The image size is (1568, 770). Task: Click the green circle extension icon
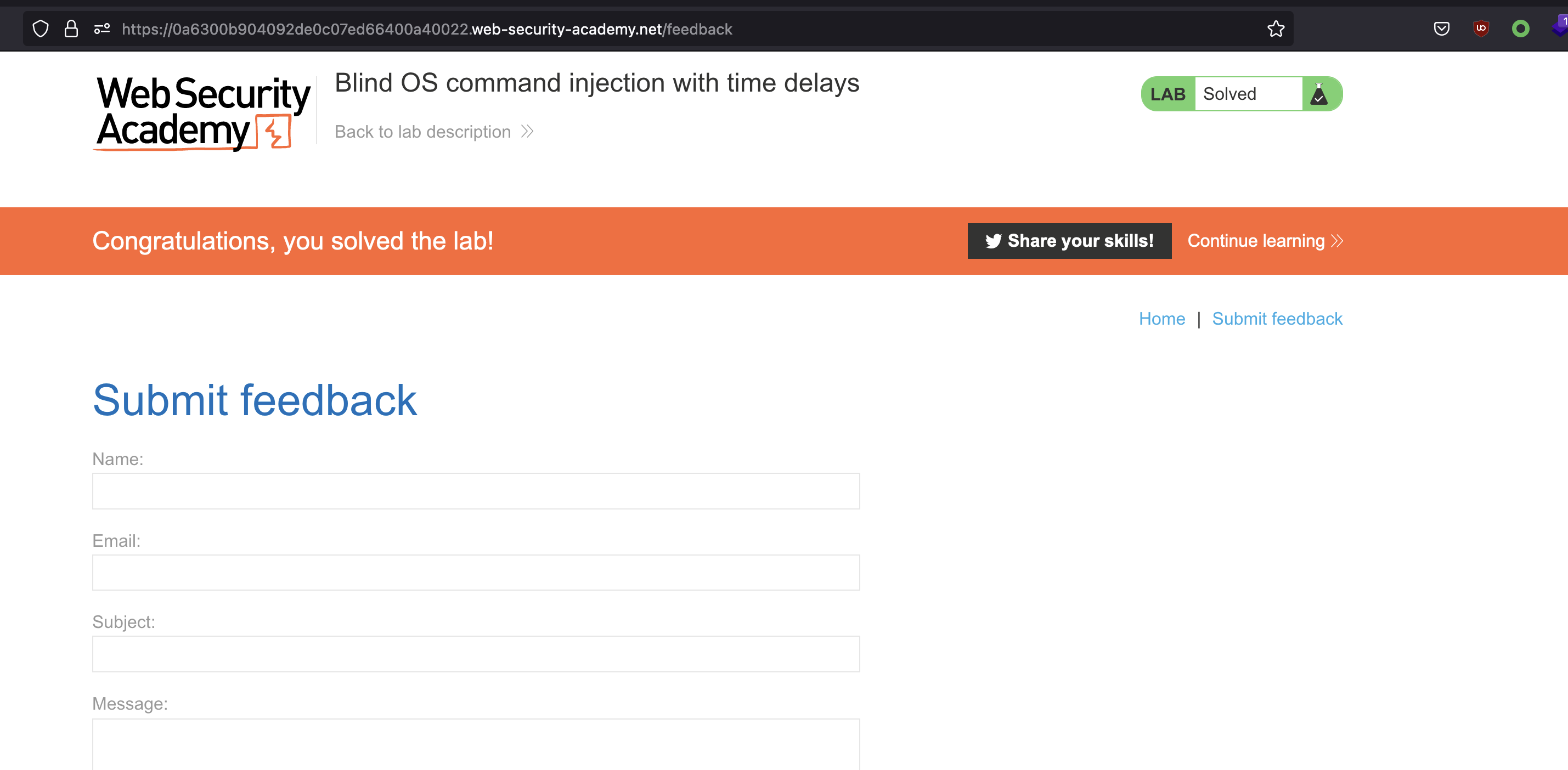click(x=1520, y=29)
